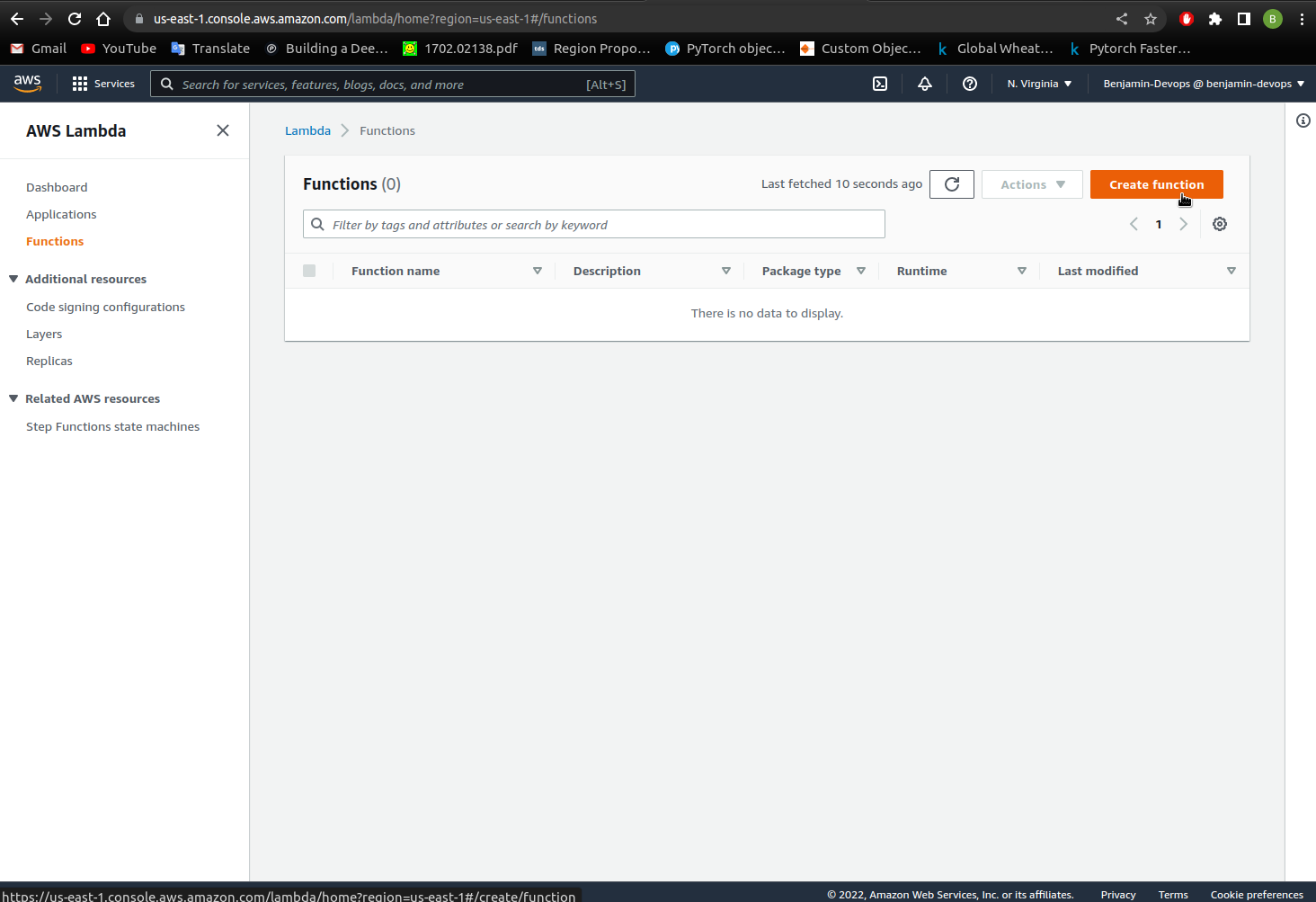Open the help question mark icon
The image size is (1316, 902).
[970, 84]
